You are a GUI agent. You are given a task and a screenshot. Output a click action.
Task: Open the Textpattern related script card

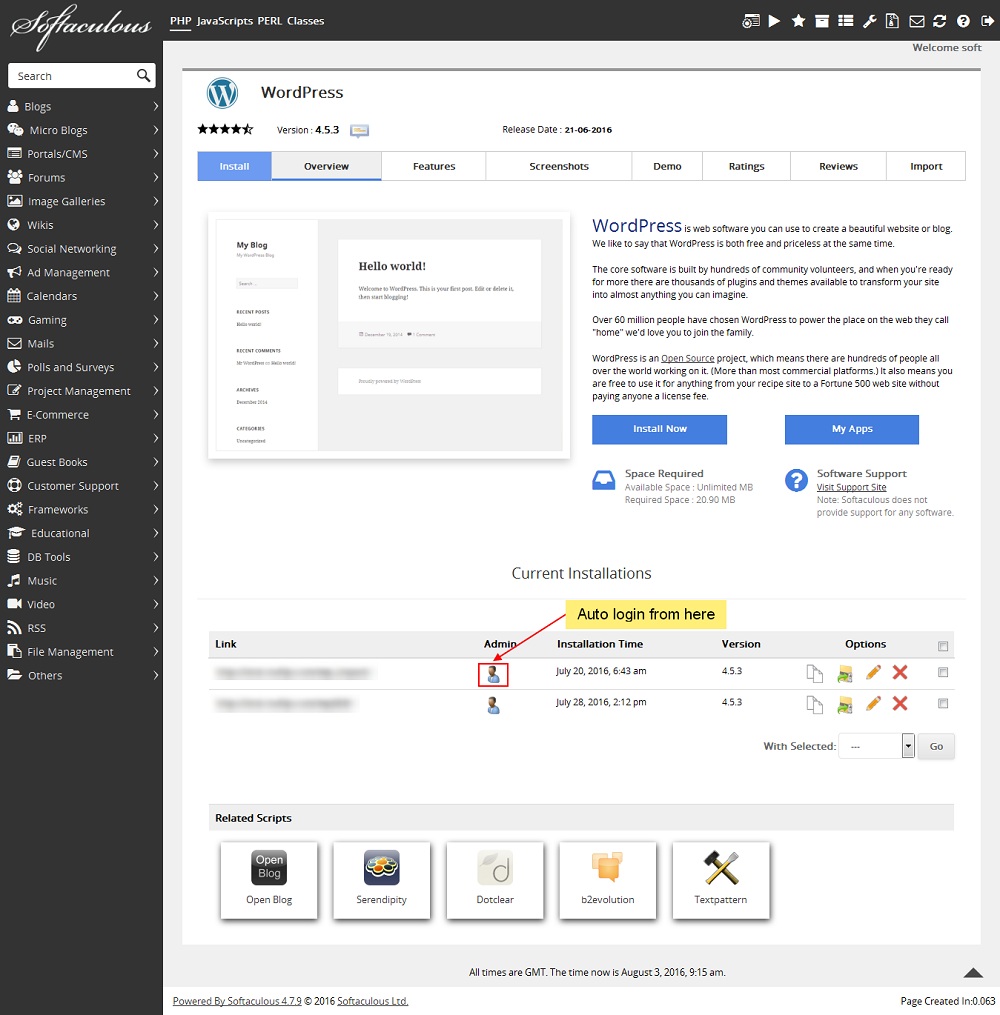click(720, 880)
